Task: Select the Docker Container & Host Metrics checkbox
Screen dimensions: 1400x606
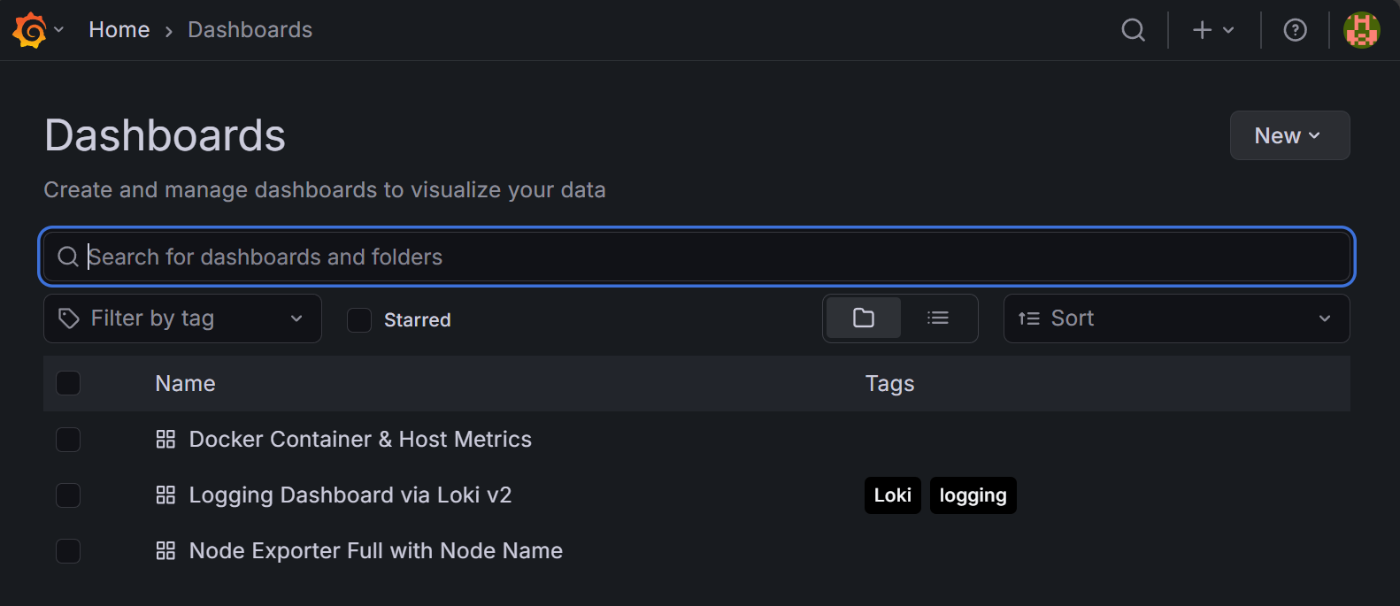Action: coord(68,439)
